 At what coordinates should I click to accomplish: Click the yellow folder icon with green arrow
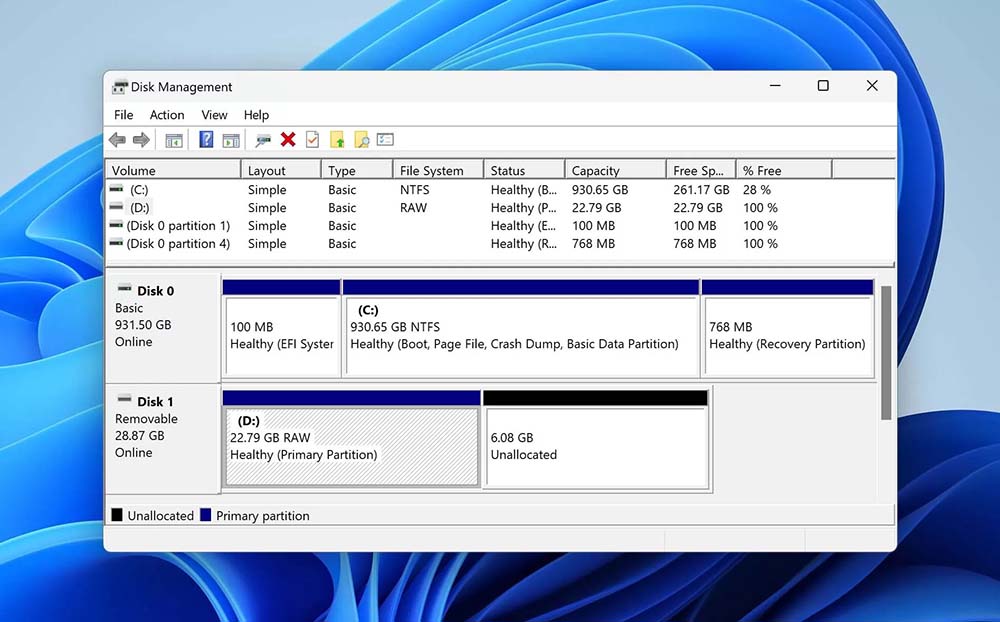point(337,140)
